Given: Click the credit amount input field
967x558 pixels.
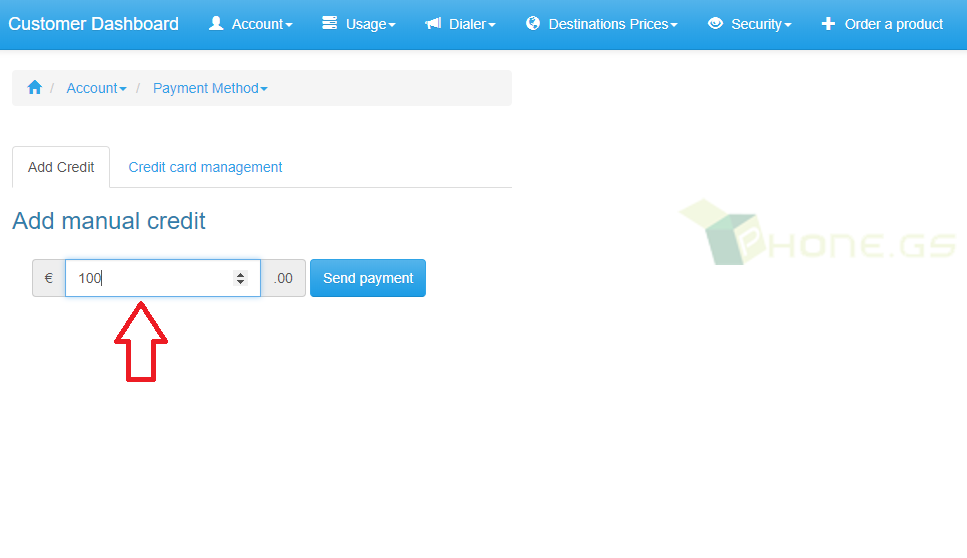Looking at the screenshot, I should tap(163, 278).
